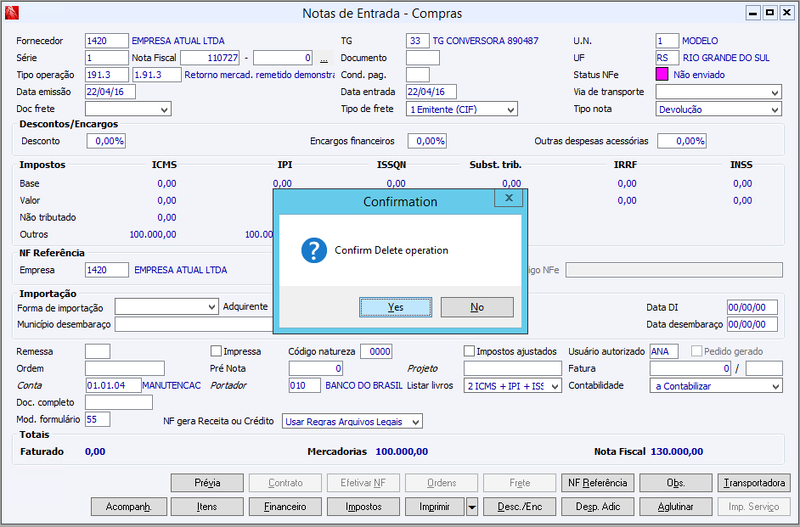Open the Via de transporte dropdown
The height and width of the screenshot is (527, 800).
(x=718, y=92)
